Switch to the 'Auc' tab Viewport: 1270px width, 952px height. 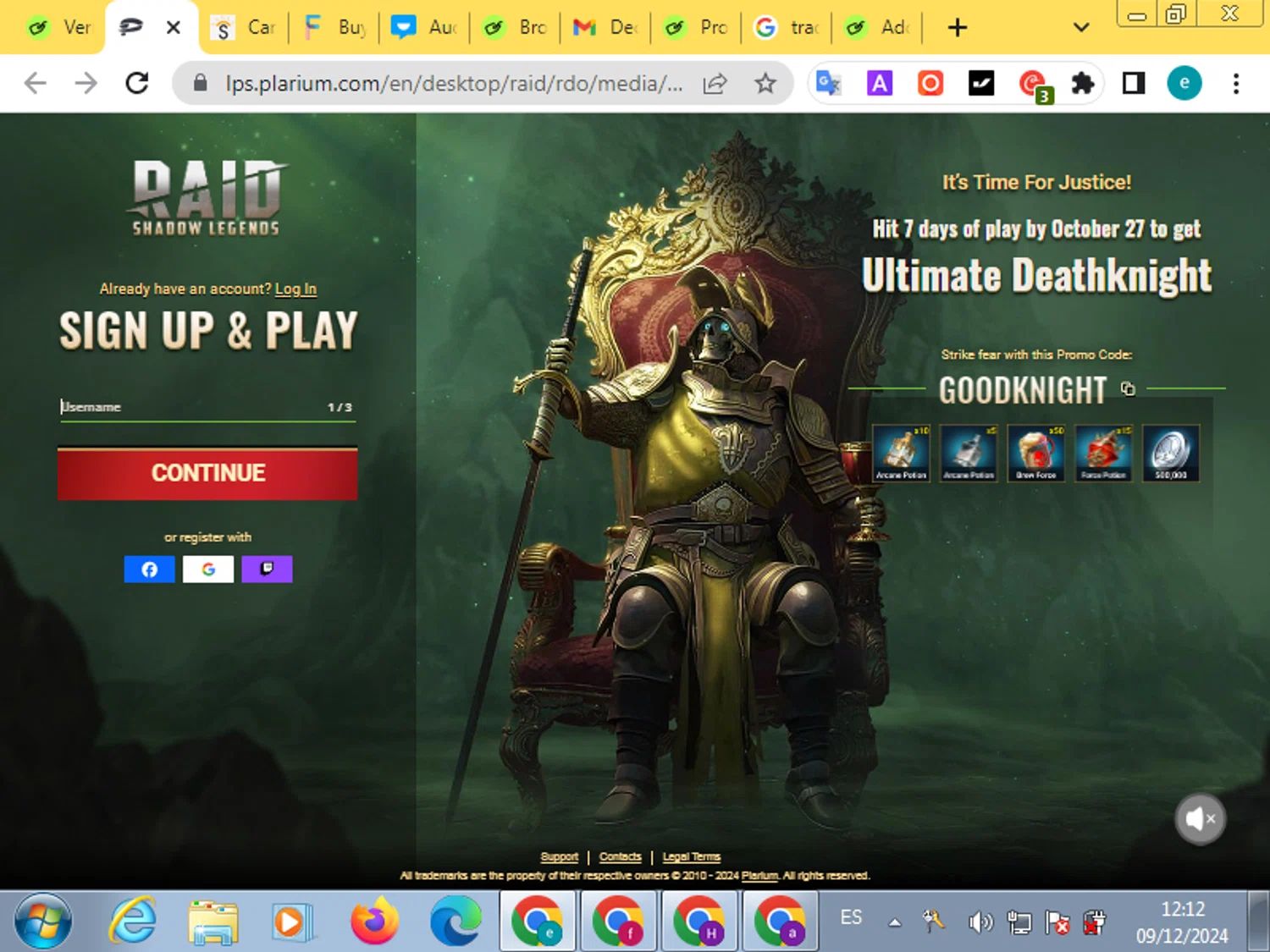[x=425, y=28]
